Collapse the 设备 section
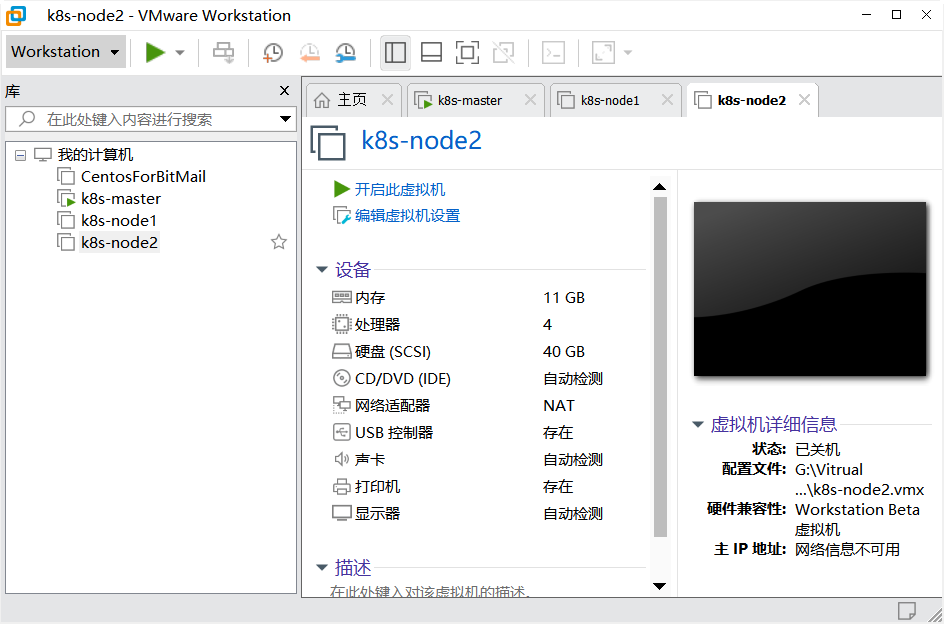The image size is (944, 624). [323, 270]
